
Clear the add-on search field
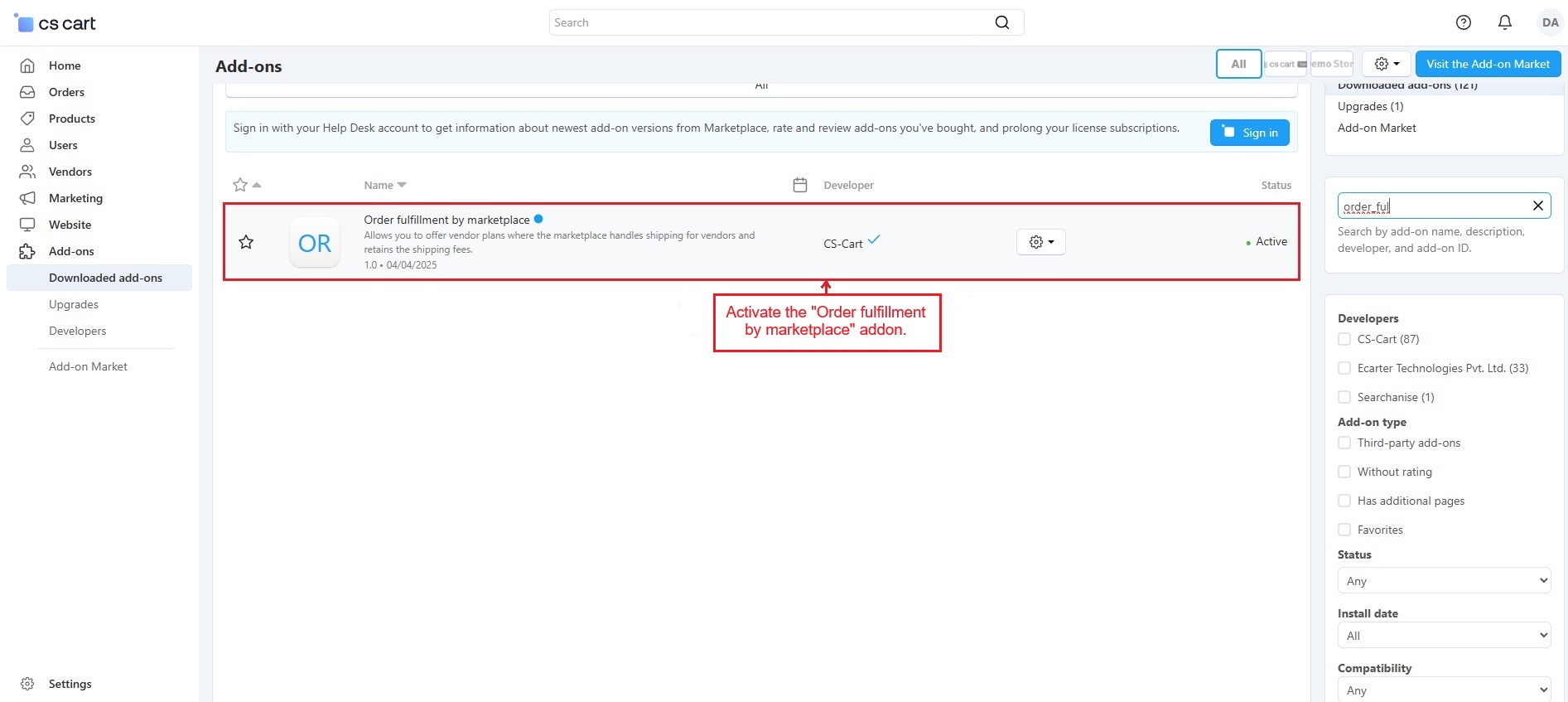tap(1537, 206)
